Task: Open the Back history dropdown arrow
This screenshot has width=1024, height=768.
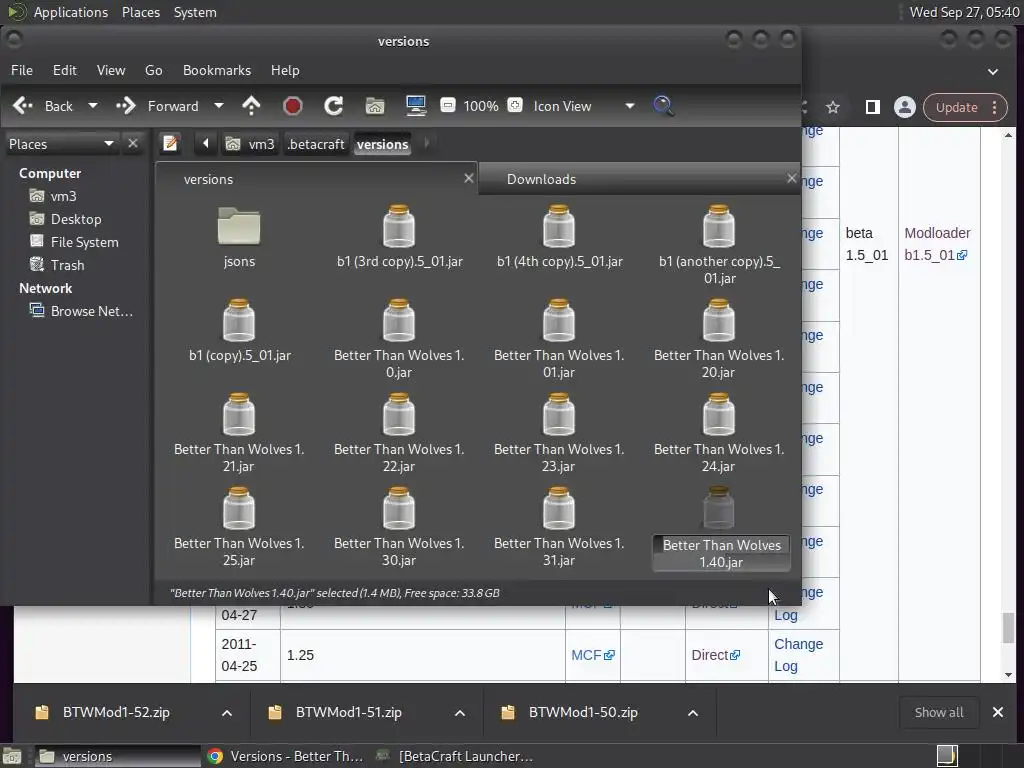Action: pos(93,106)
